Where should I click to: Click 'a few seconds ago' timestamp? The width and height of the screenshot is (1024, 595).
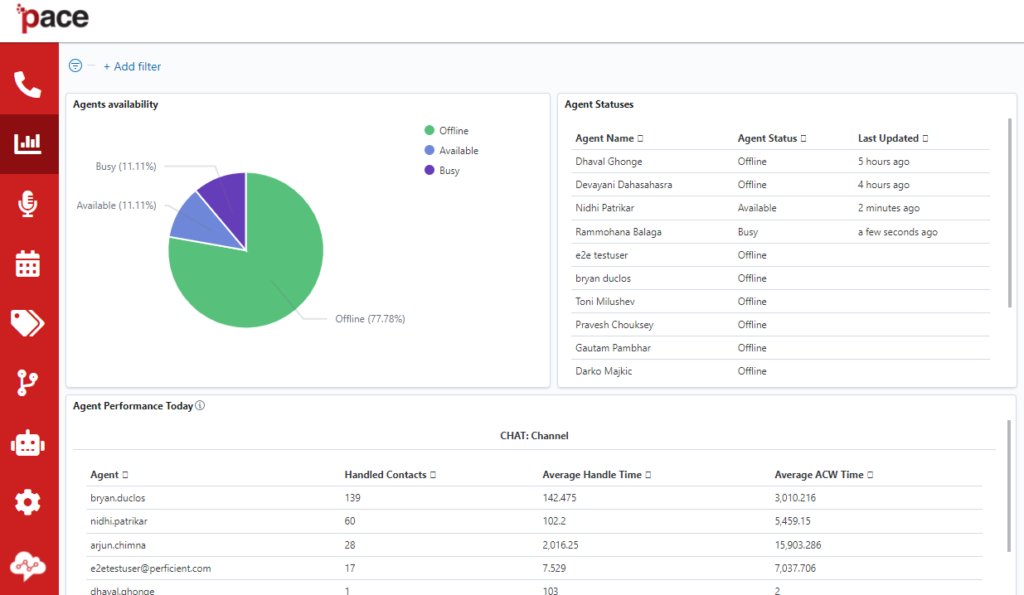click(898, 232)
